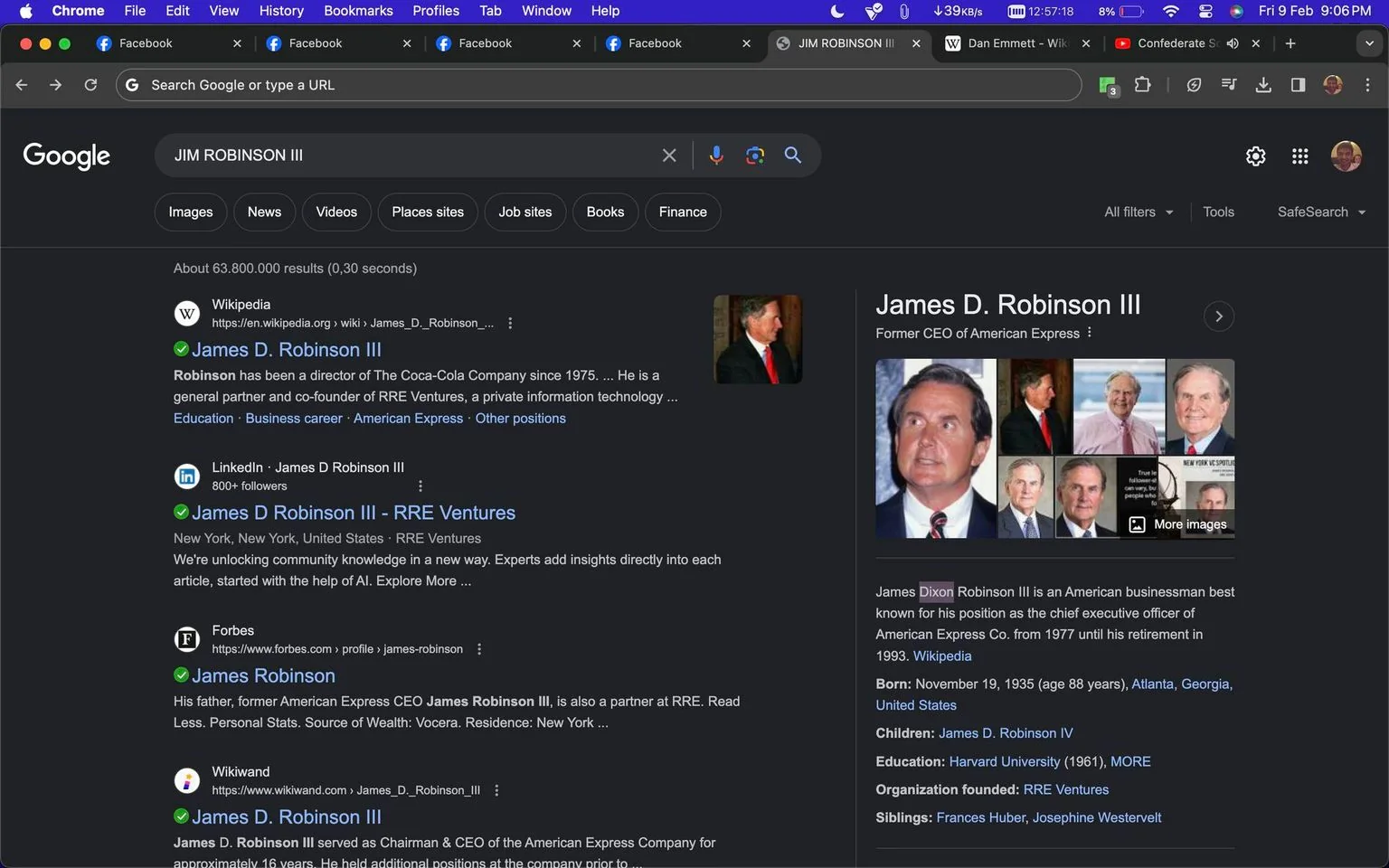Expand the All filters dropdown

(1139, 212)
